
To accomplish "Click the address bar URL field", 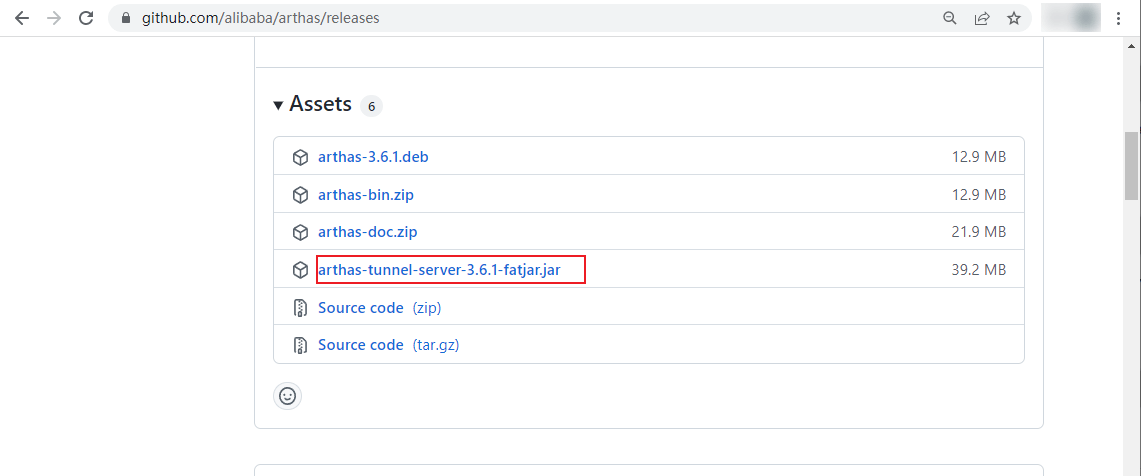I will tap(500, 18).
